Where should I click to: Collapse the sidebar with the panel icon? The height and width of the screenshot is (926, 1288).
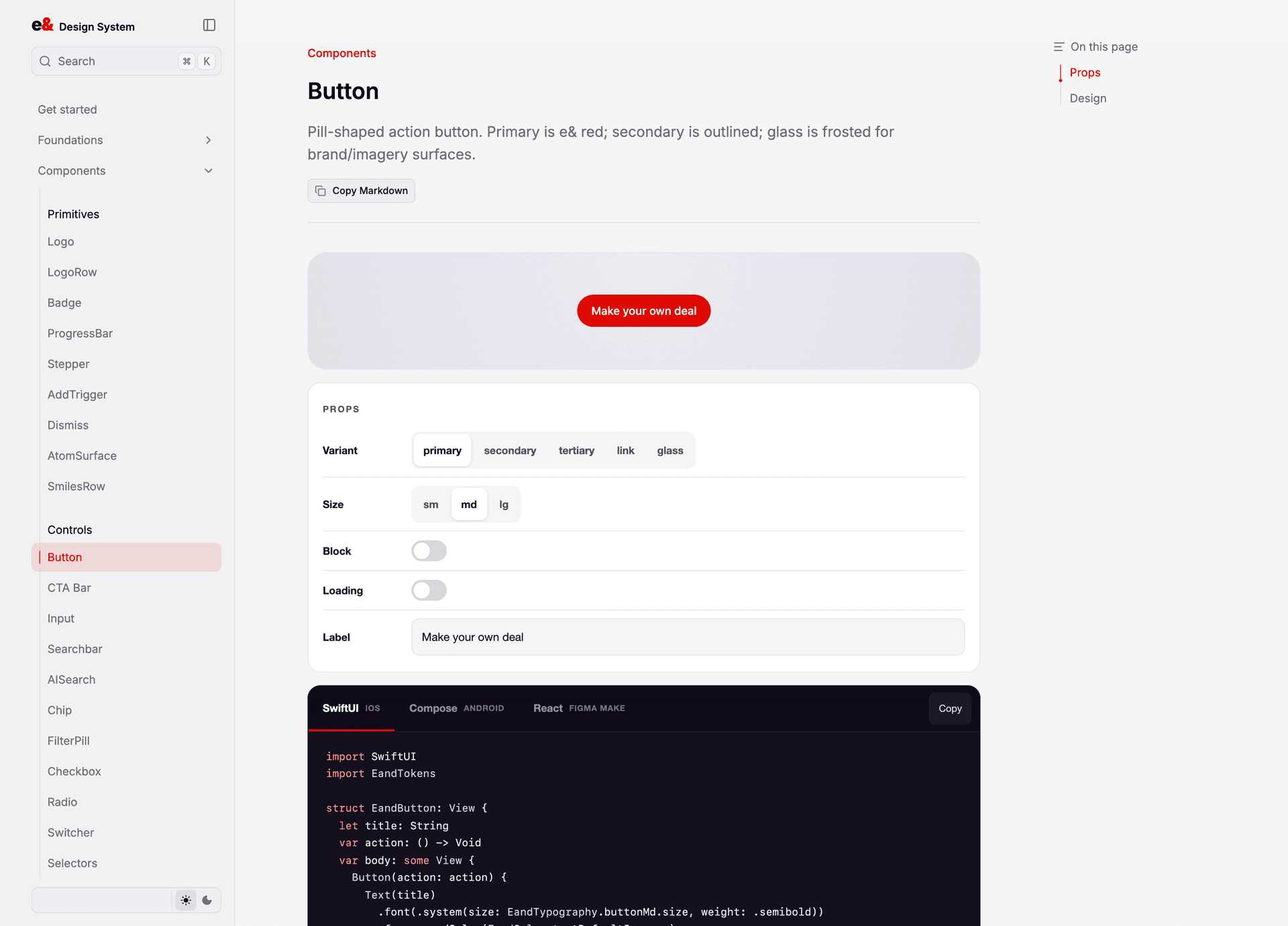209,25
